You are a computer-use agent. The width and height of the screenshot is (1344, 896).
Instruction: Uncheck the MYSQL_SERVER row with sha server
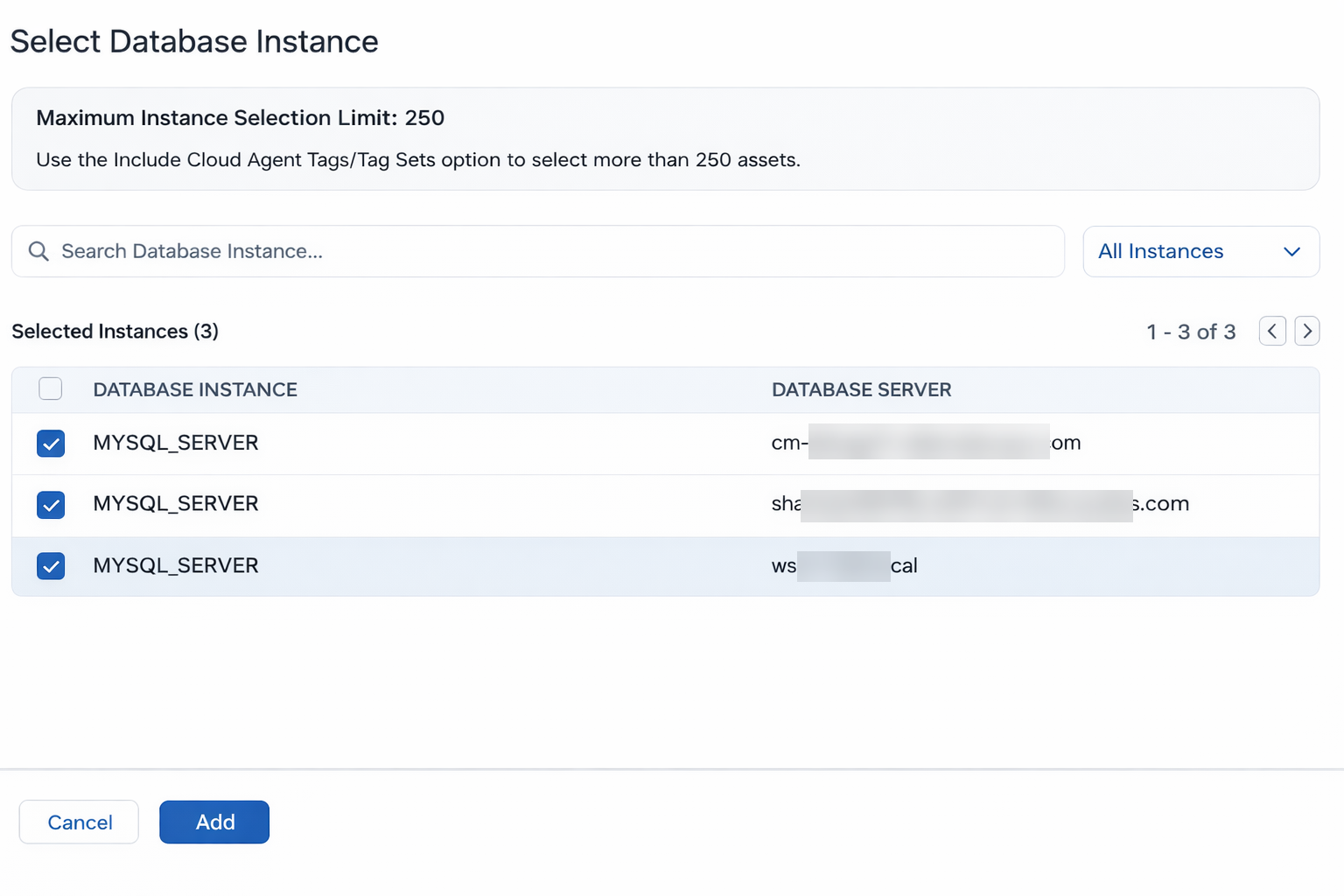pos(51,505)
